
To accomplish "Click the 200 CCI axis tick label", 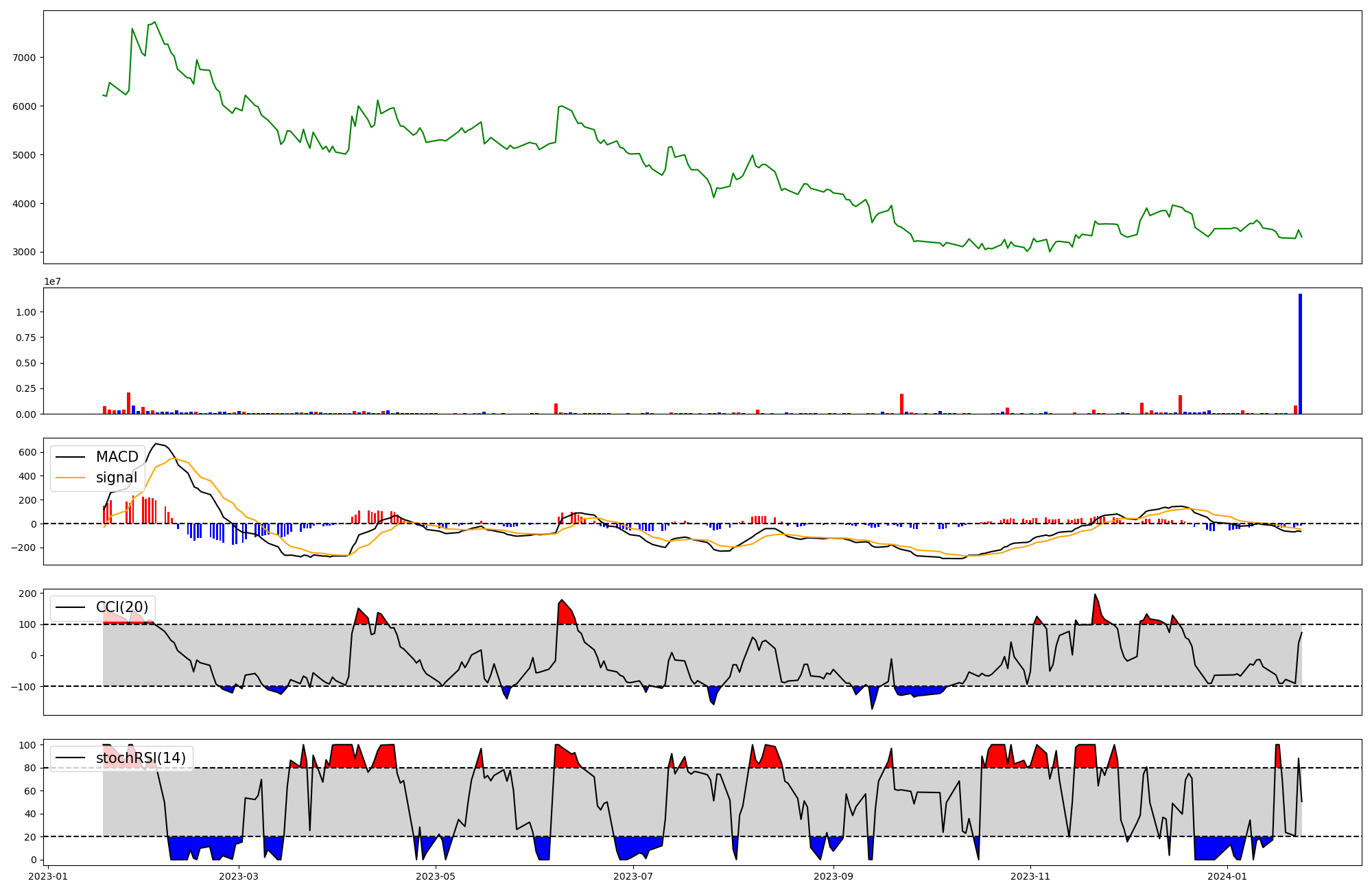I will coord(28,594).
